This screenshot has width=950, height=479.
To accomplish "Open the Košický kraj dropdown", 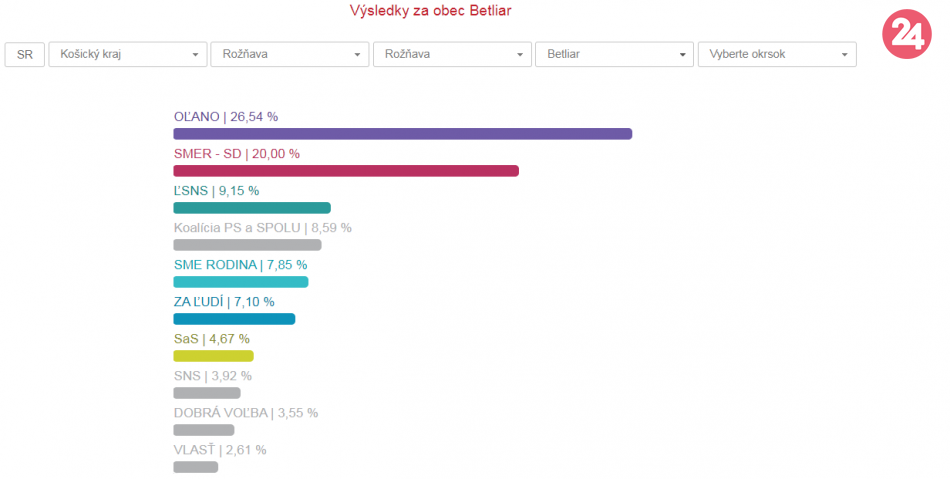I will 127,54.
